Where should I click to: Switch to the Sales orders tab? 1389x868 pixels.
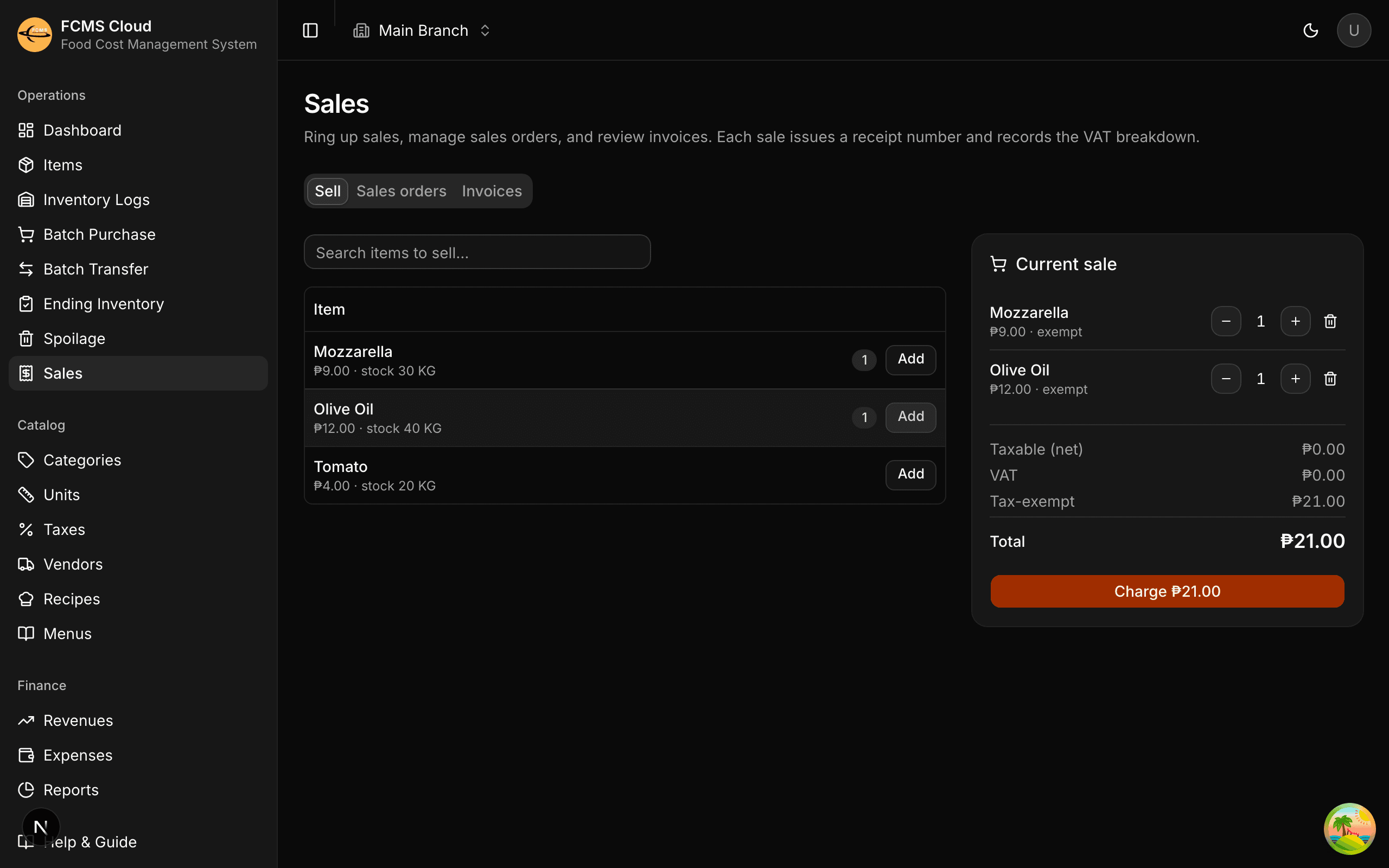tap(401, 191)
